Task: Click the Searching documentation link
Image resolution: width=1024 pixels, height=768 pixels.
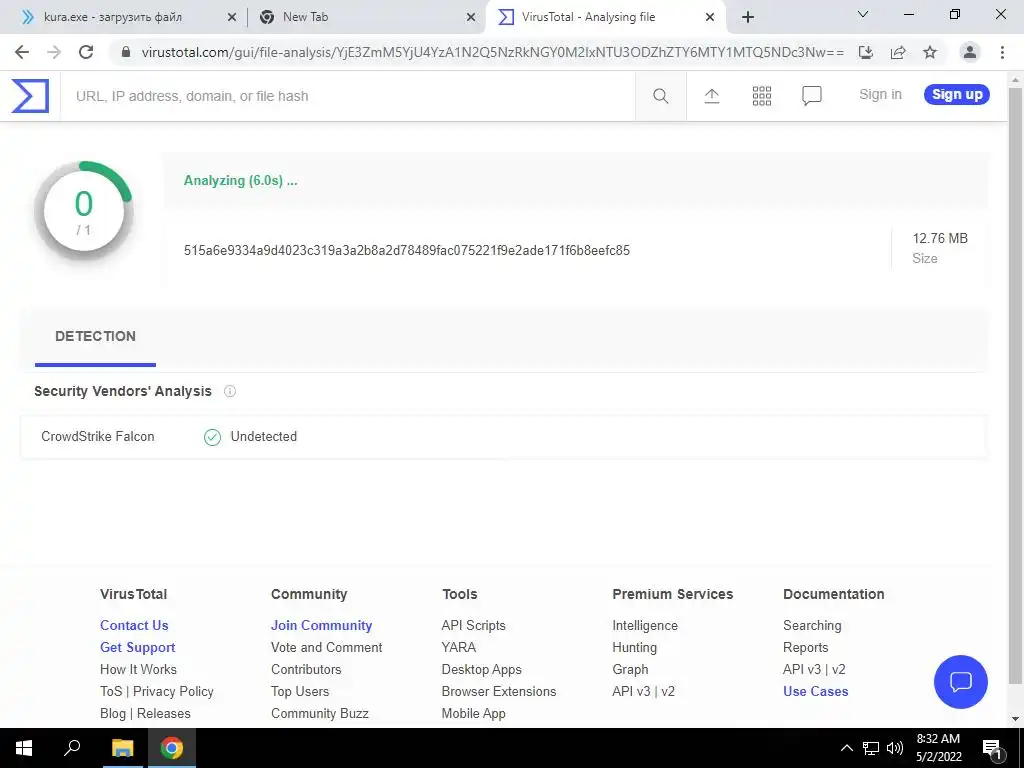Action: (x=812, y=626)
